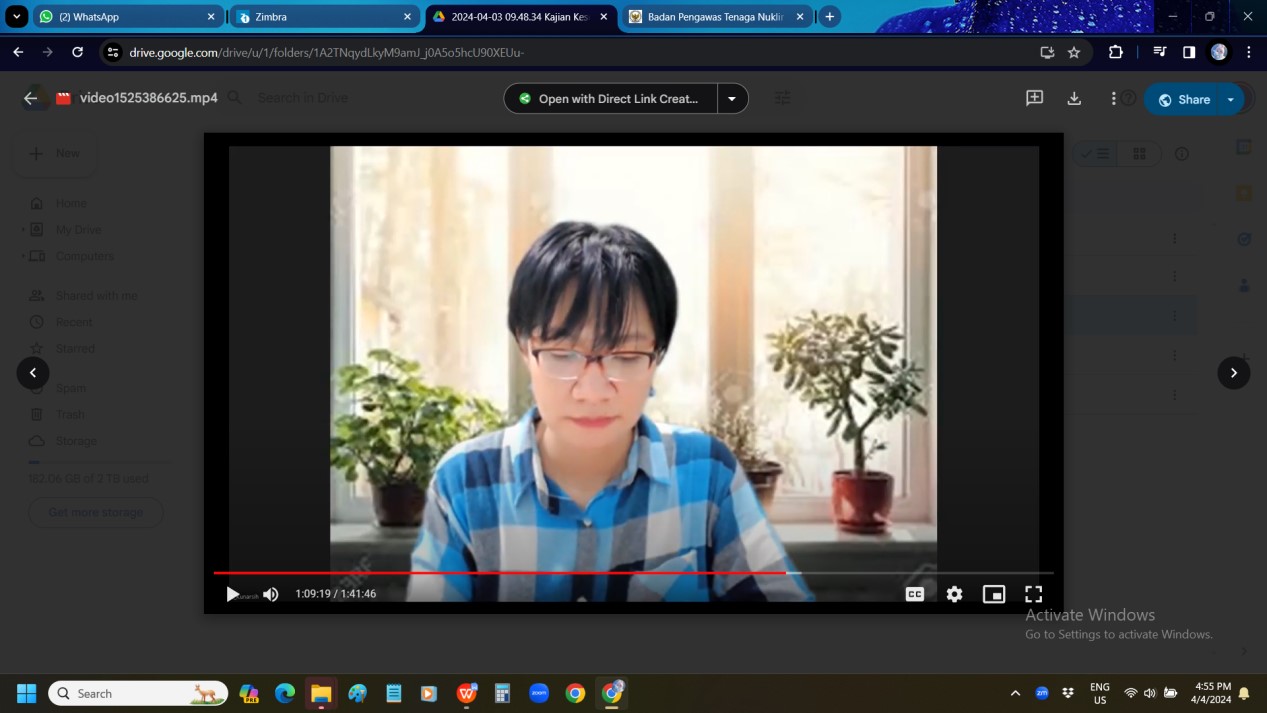
Task: Open the Calculator taskbar icon
Action: [503, 693]
